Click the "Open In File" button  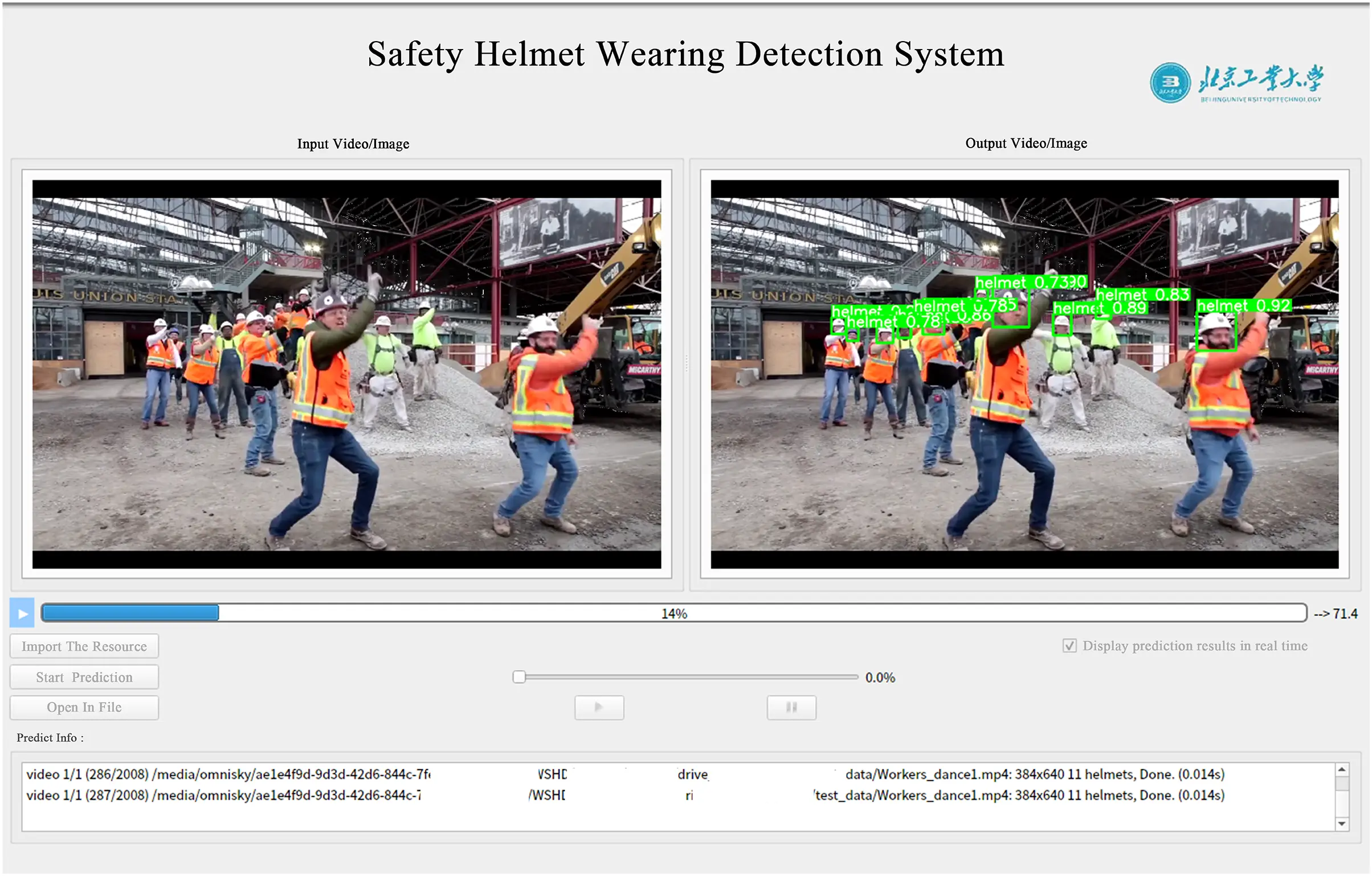[x=84, y=707]
